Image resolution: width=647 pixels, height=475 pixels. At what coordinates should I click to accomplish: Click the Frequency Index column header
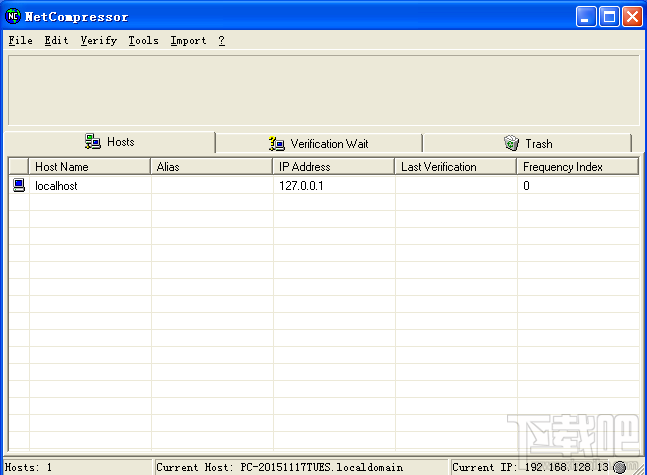(x=578, y=167)
